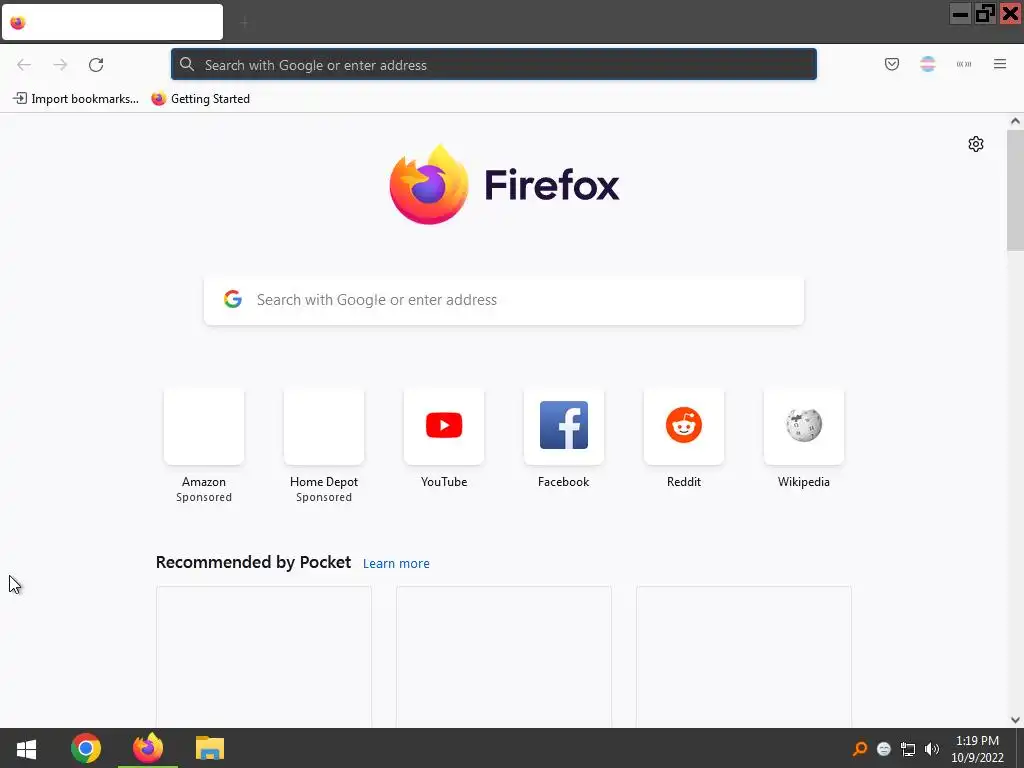Open the Windows Start menu
Screen dimensions: 1024x768
pos(26,748)
